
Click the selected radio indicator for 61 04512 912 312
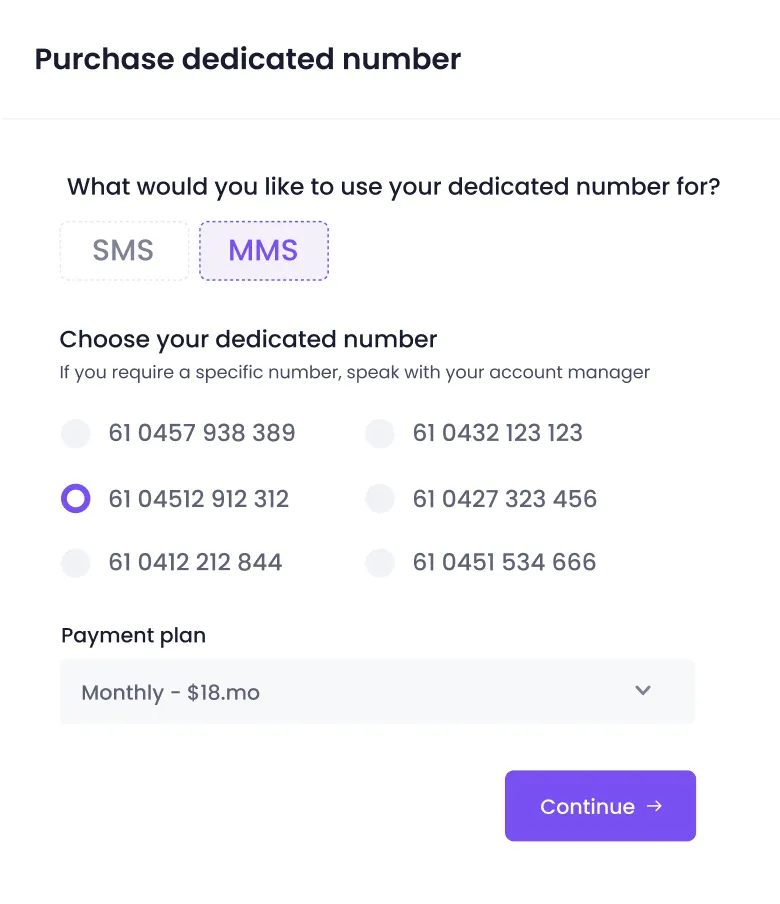tap(75, 498)
